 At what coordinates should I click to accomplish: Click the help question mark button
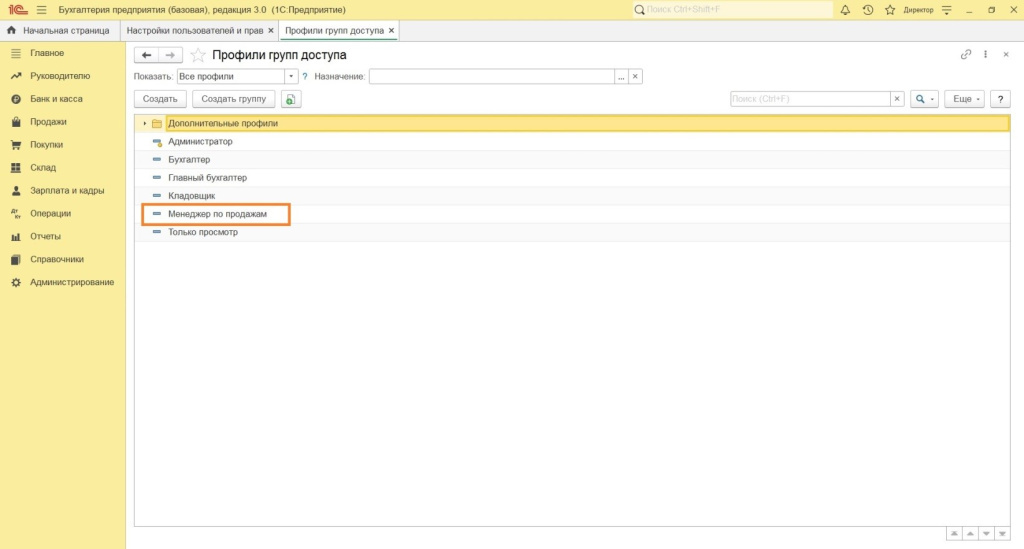(998, 99)
